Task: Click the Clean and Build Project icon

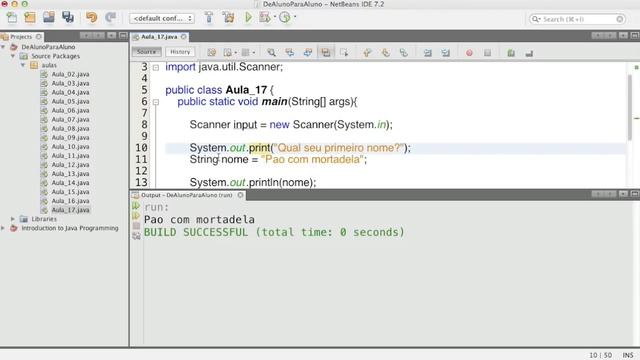Action: [x=229, y=18]
